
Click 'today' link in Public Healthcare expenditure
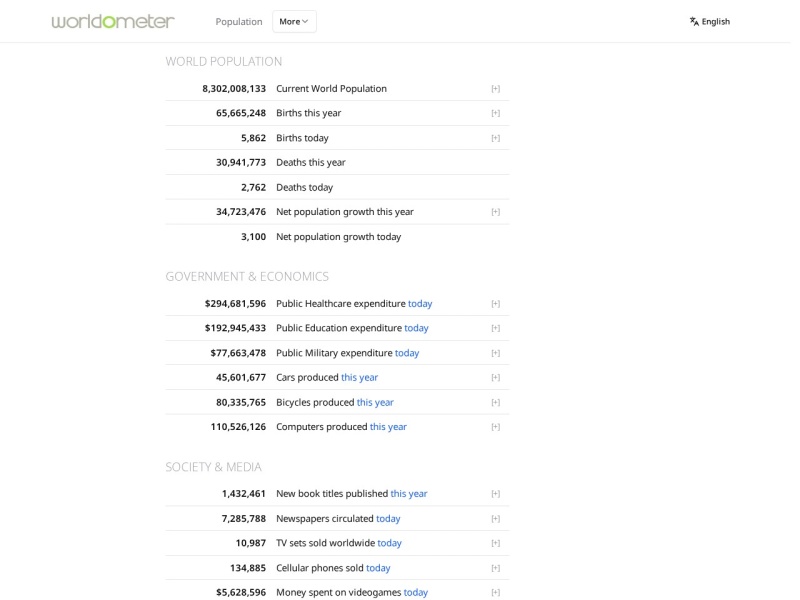420,304
